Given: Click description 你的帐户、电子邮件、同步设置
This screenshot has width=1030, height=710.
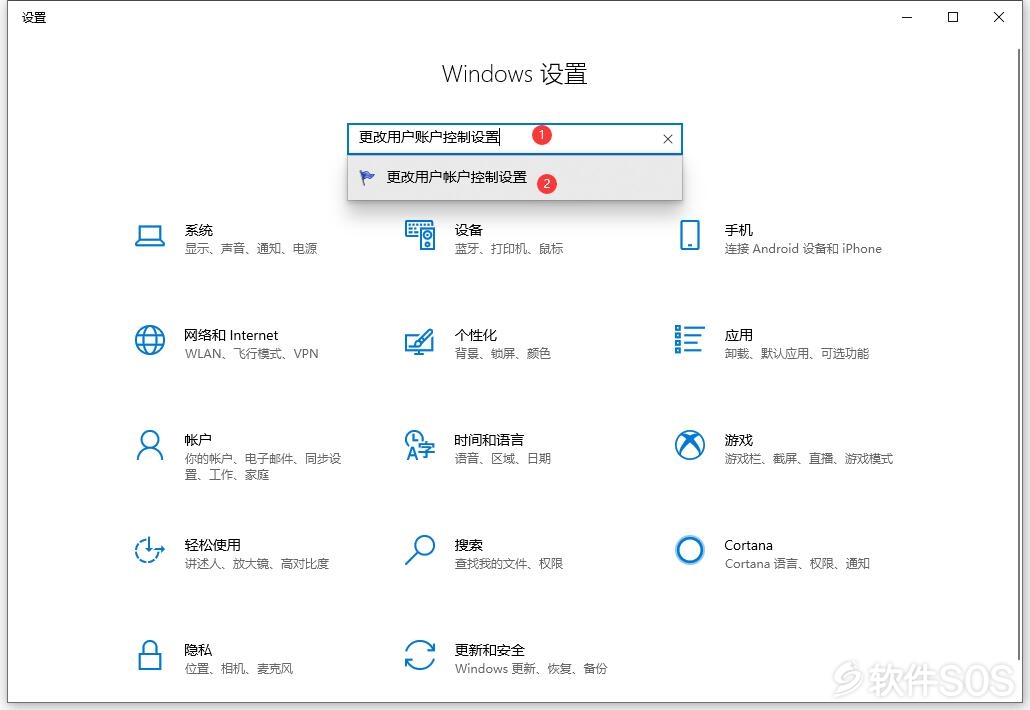Looking at the screenshot, I should click(x=263, y=466).
